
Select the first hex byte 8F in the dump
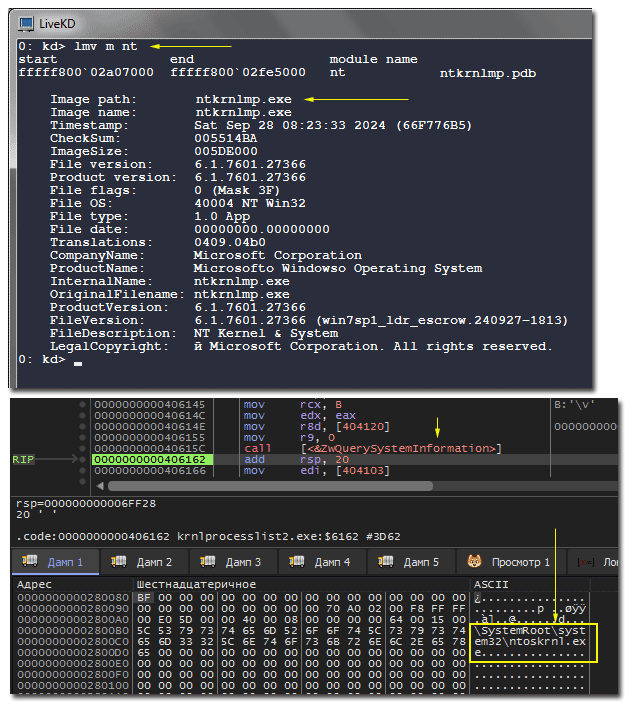[143, 597]
